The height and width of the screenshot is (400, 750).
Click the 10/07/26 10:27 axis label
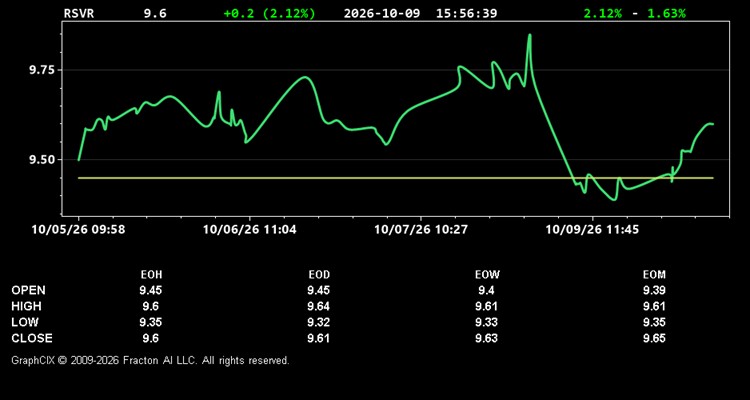coord(421,230)
